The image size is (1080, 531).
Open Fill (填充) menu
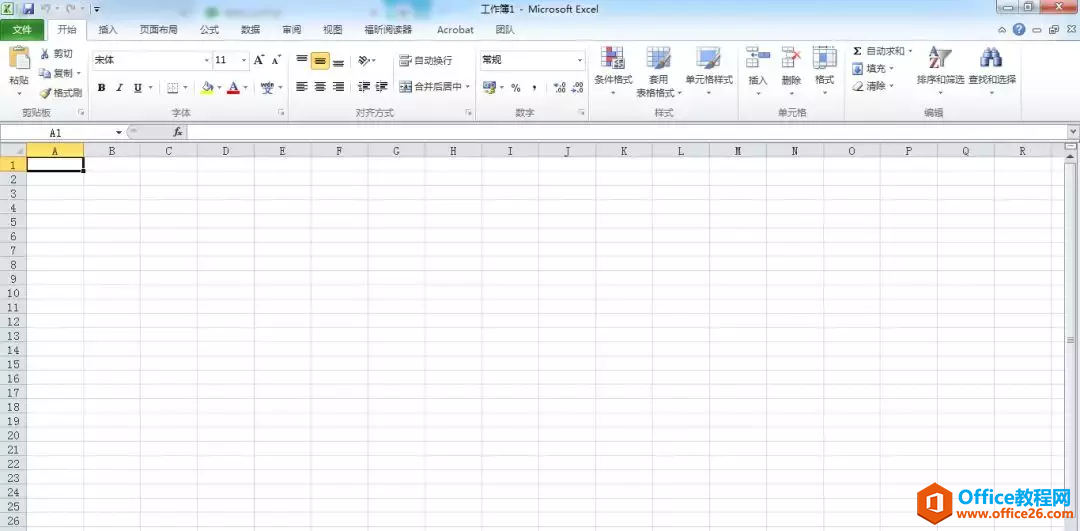873,68
